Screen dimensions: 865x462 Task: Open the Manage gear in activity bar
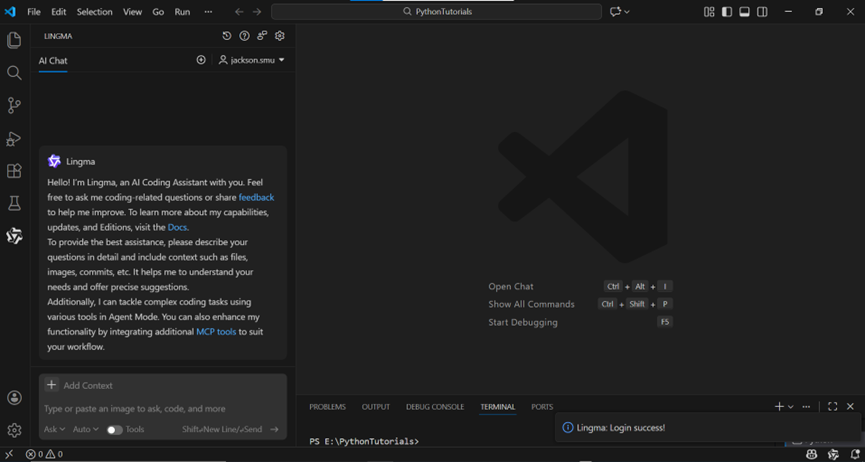(x=14, y=430)
